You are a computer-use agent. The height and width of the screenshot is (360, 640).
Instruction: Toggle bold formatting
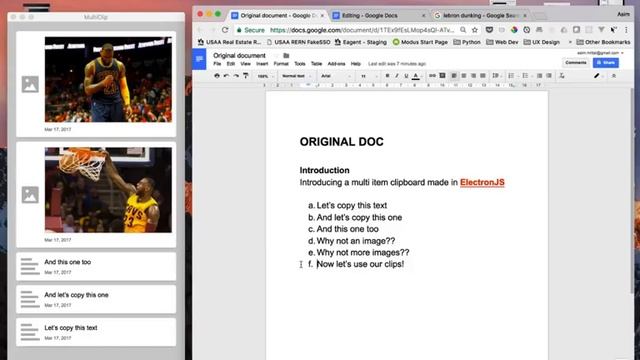point(387,76)
